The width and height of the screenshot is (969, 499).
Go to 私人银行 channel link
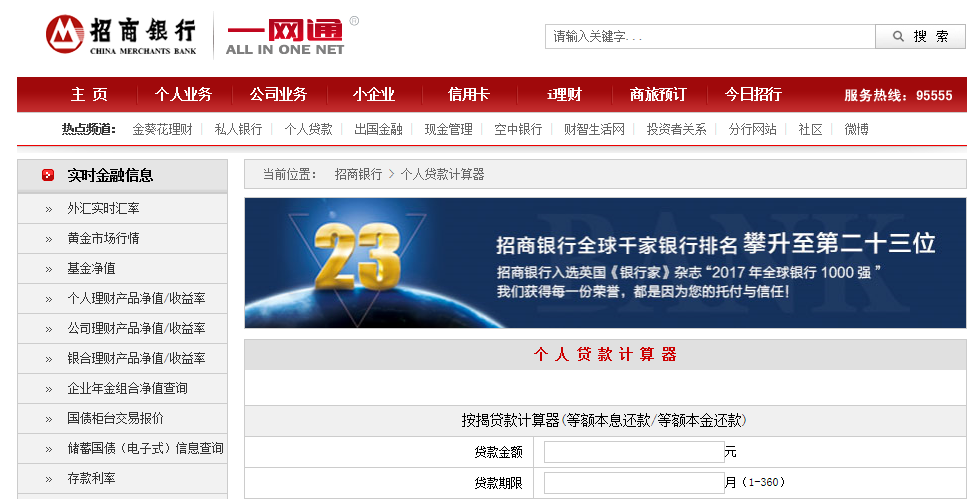coord(239,129)
